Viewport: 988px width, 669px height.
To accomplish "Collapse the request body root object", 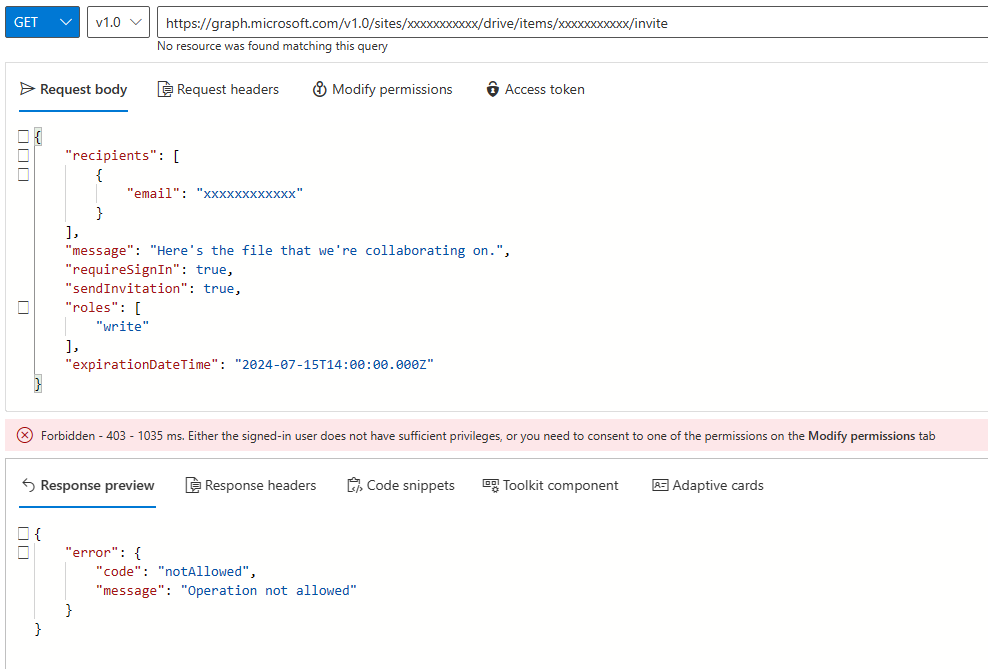I will point(23,136).
